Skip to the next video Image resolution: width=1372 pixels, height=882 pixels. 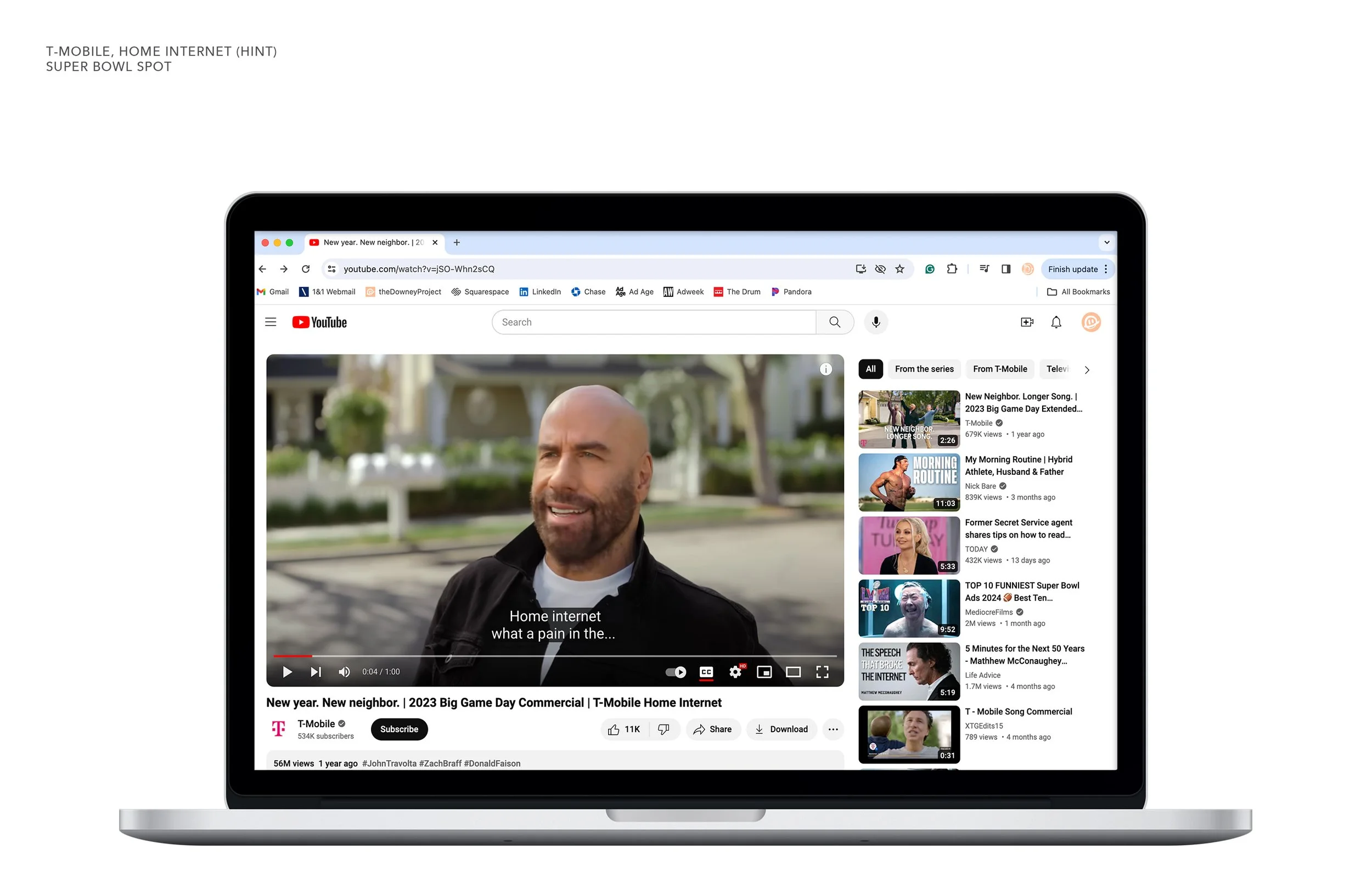[316, 672]
